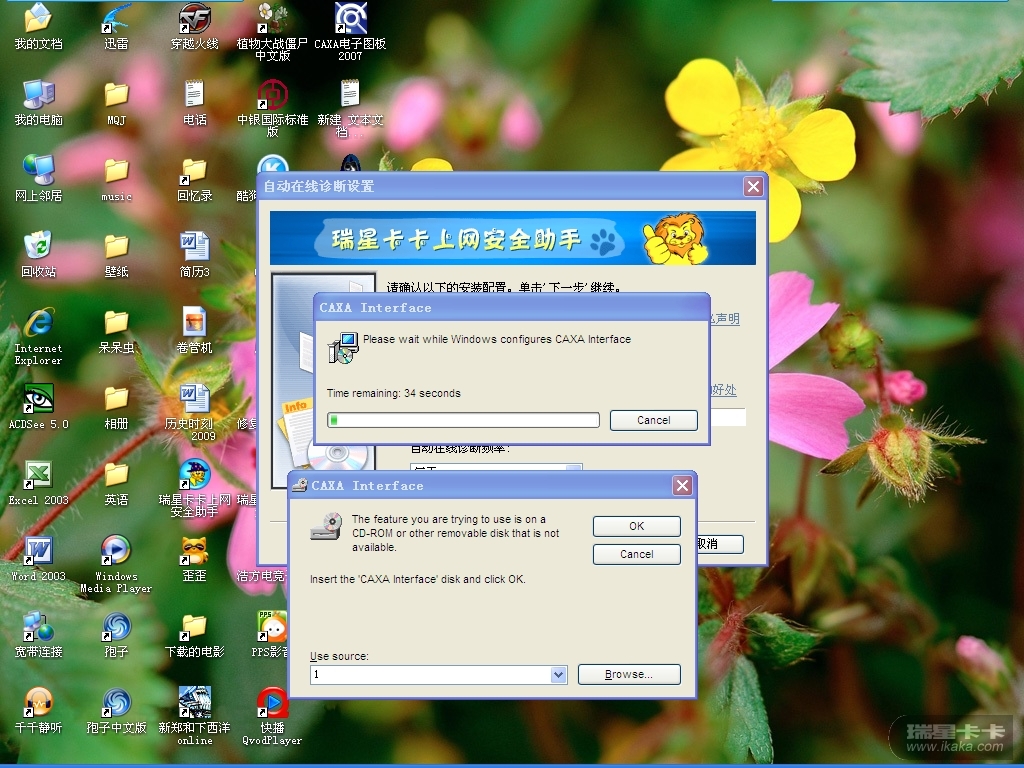This screenshot has width=1024, height=768.
Task: Launch Internet Explorer from desktop
Action: (38, 336)
